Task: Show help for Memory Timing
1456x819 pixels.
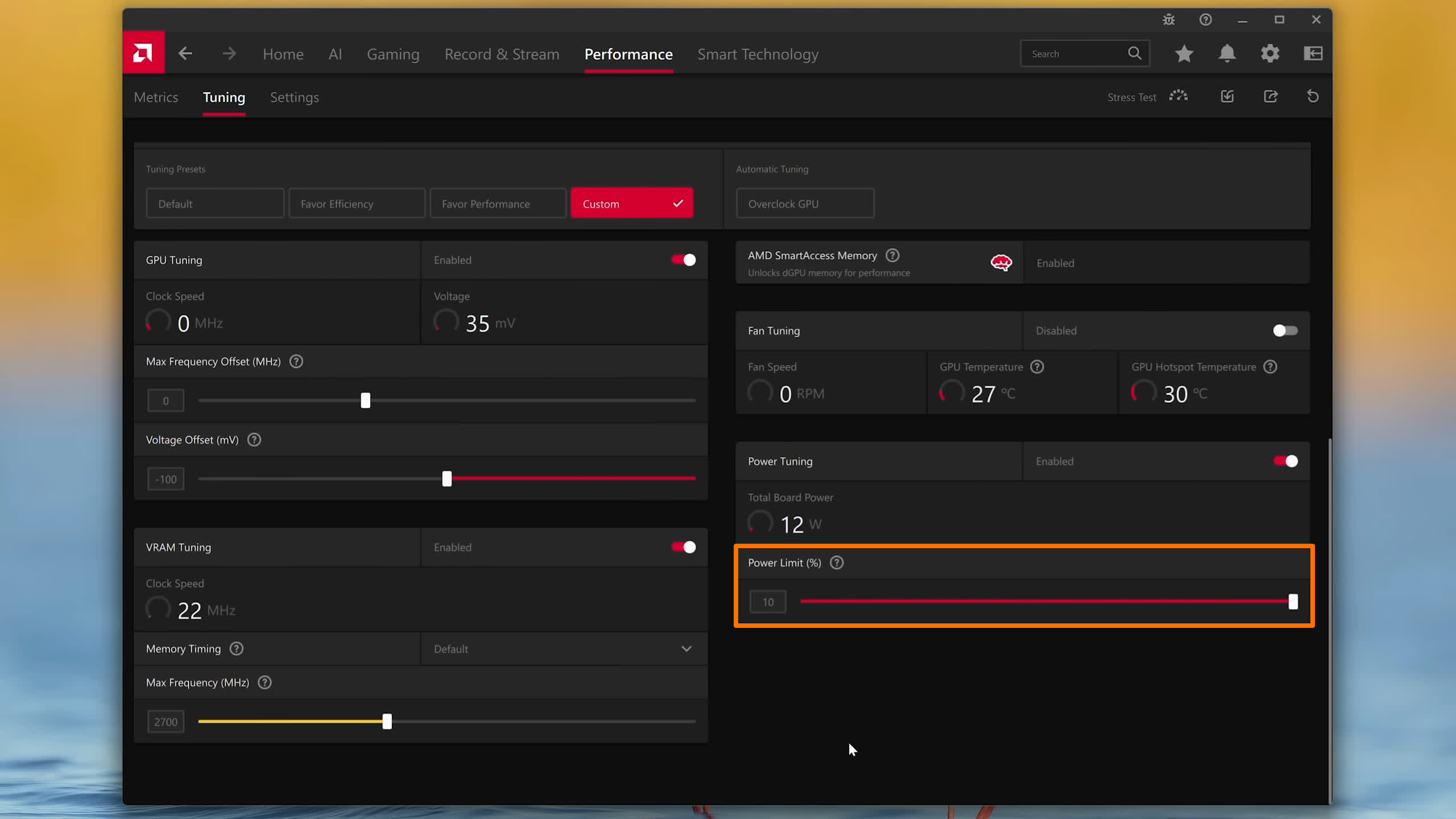Action: (237, 648)
